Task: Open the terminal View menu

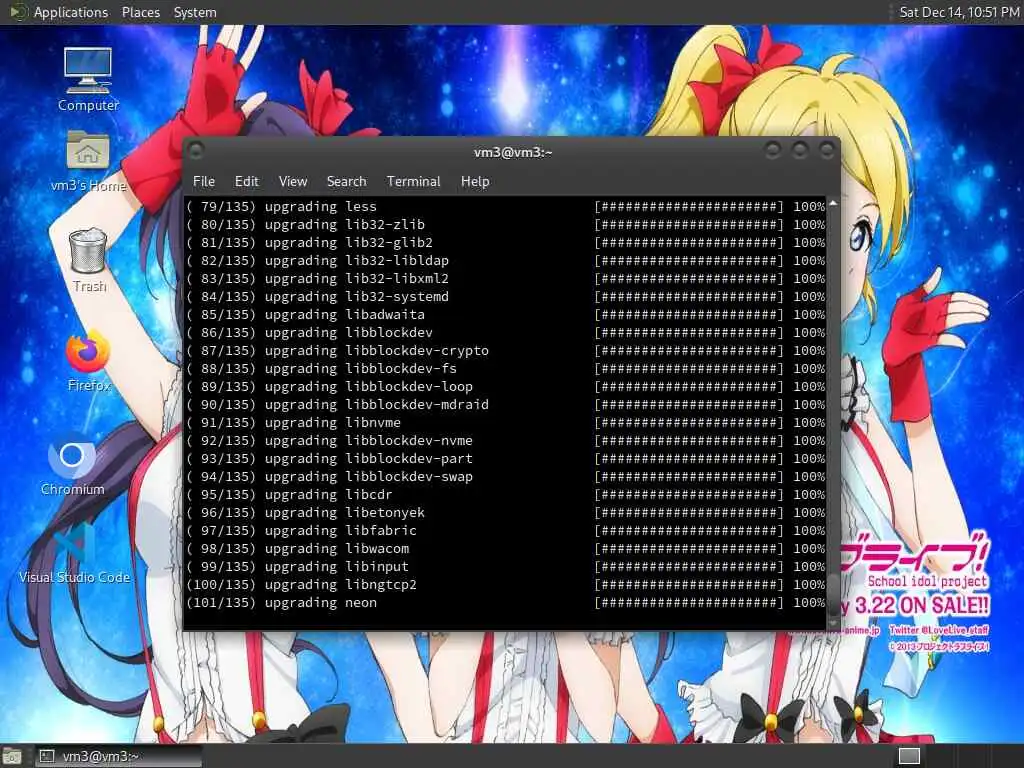Action: pos(293,182)
